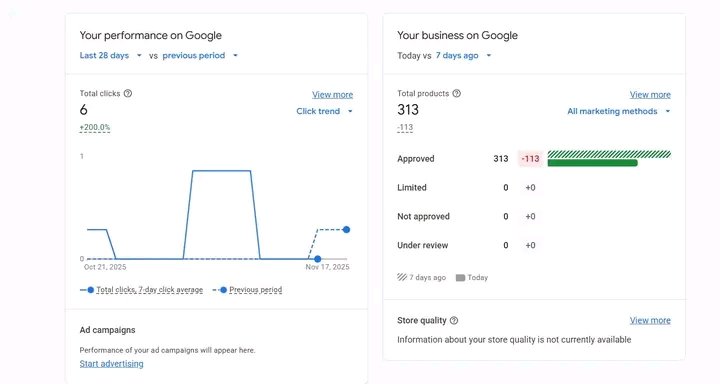Click the solid endpoint dot on the chart baseline
The width and height of the screenshot is (720, 384).
coord(317,259)
